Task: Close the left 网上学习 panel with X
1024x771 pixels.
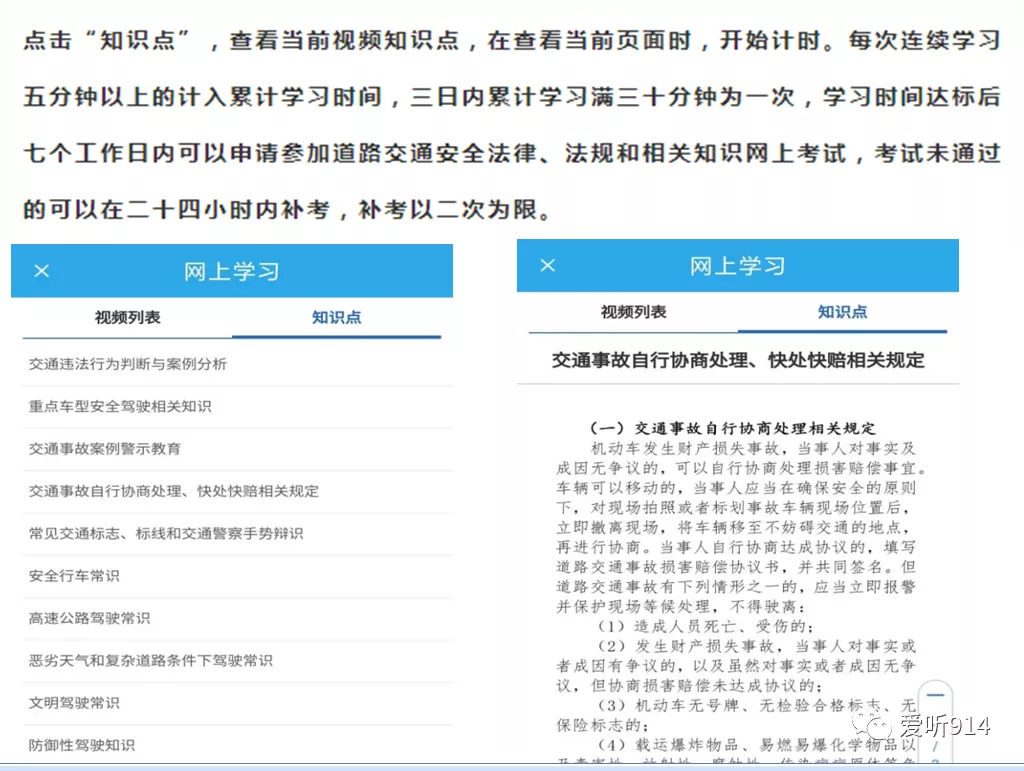Action: [42, 270]
